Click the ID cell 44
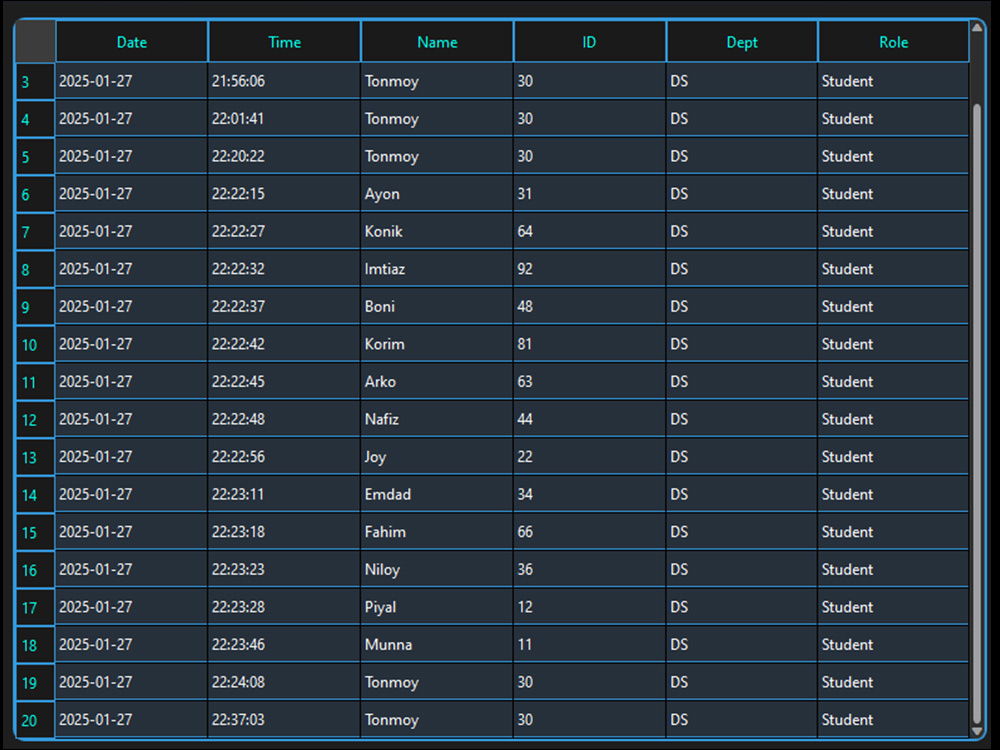Screen dimensions: 1000x750 click(x=589, y=420)
